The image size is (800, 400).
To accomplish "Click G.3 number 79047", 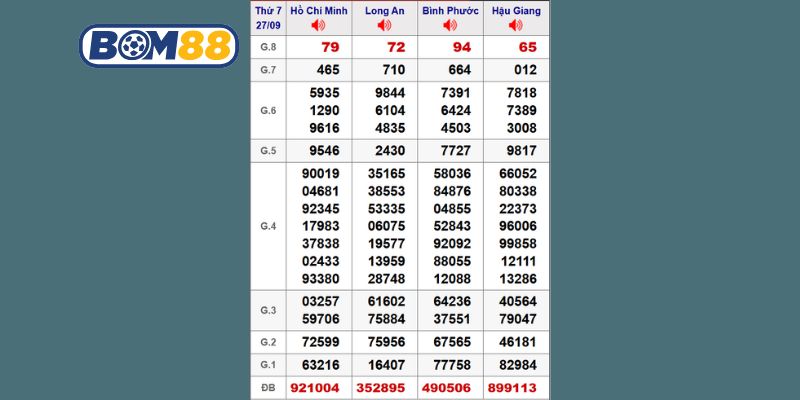I will pyautogui.click(x=518, y=319).
